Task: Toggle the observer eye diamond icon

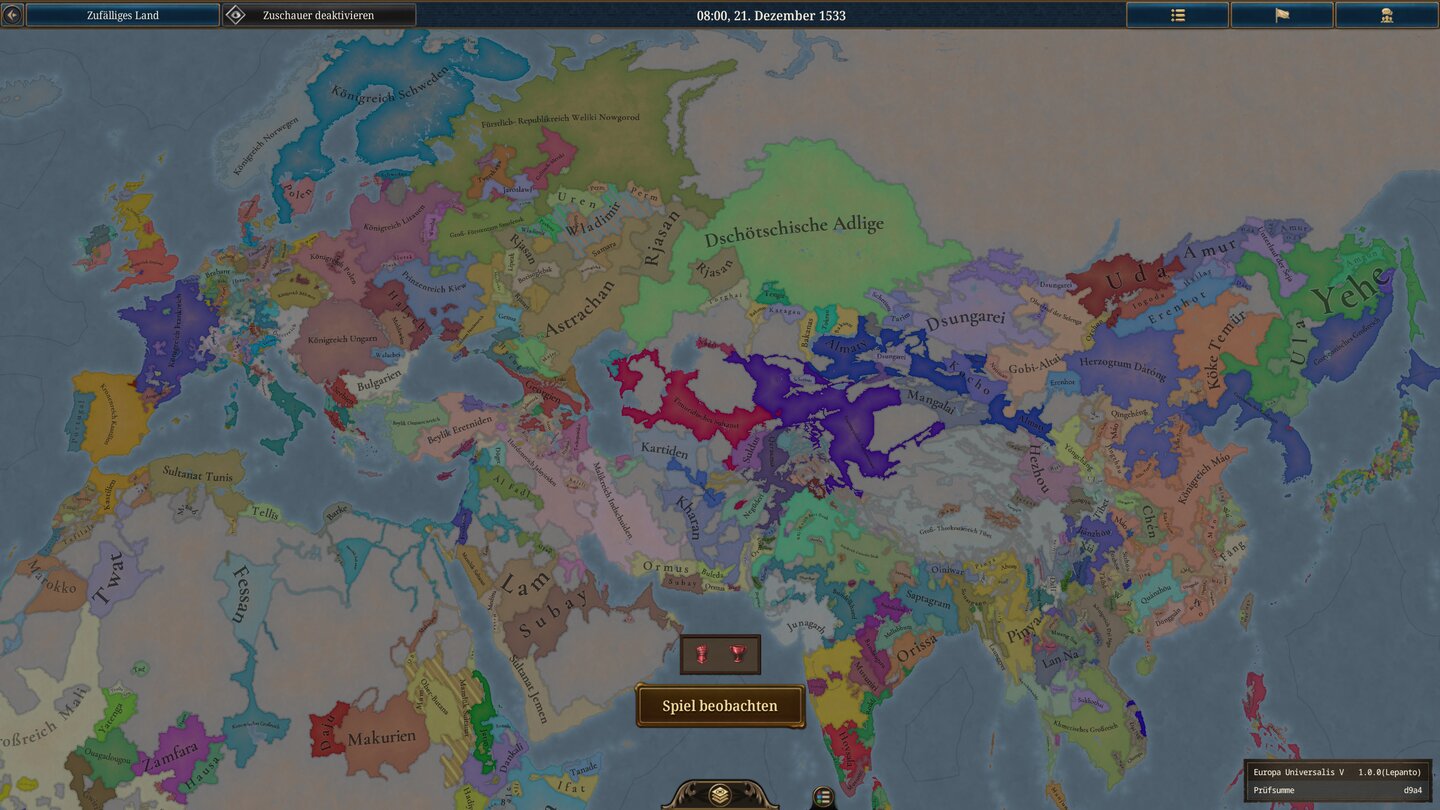Action: point(235,15)
